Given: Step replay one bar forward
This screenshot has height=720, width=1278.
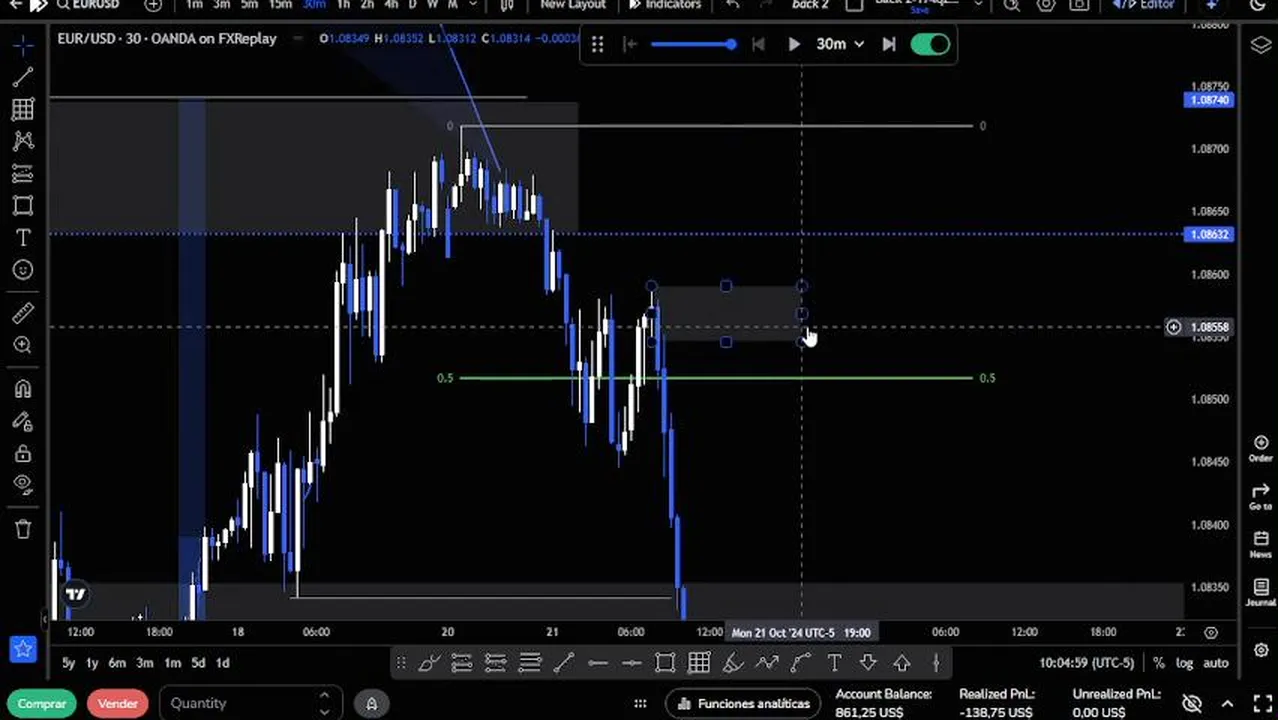Looking at the screenshot, I should pos(889,44).
